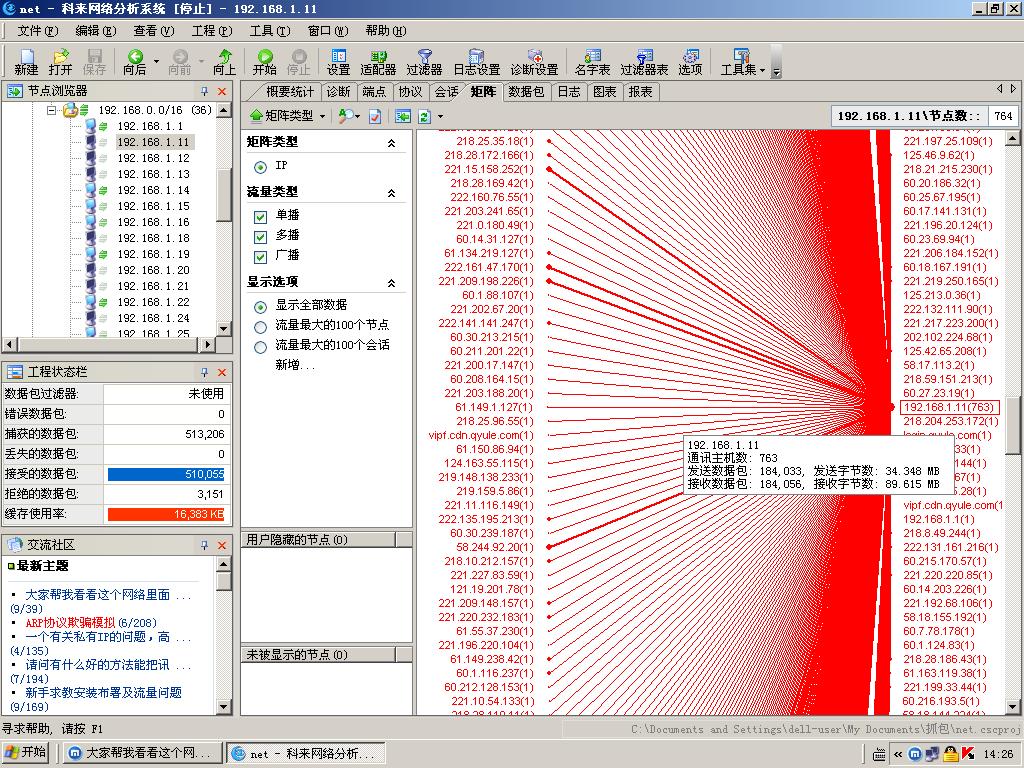
Task: Click the 新增... link under display options
Action: (295, 365)
